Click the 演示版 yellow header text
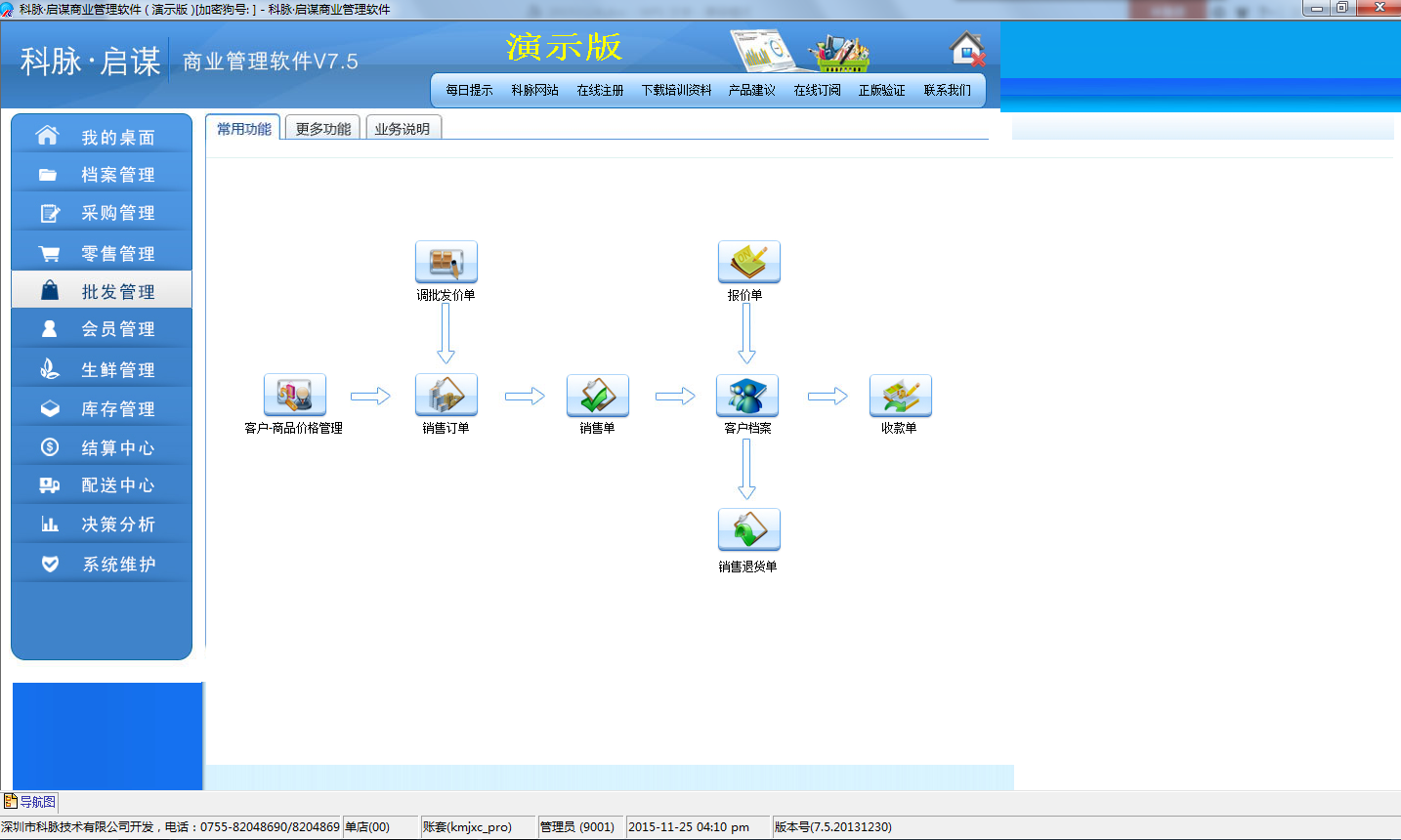The width and height of the screenshot is (1401, 840). [564, 47]
